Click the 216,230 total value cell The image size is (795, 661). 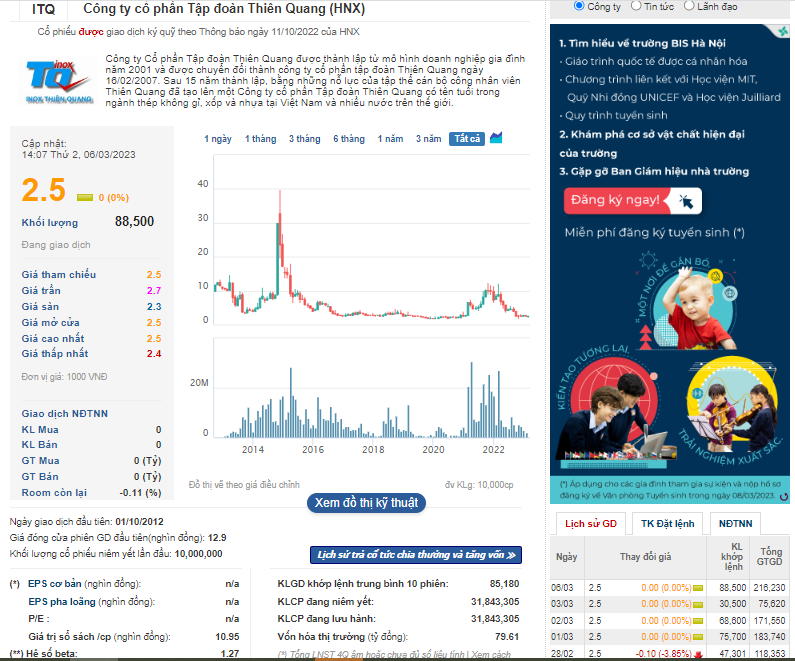coord(769,588)
